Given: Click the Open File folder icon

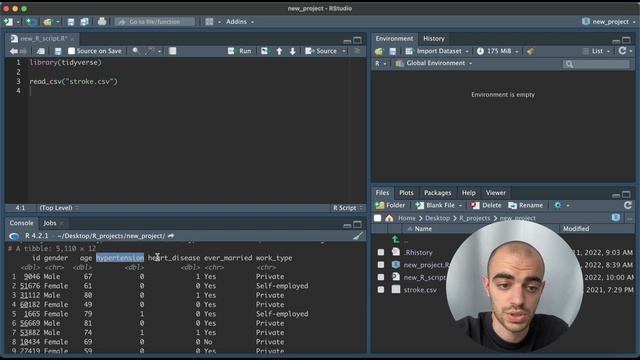Looking at the screenshot, I should tap(47, 22).
